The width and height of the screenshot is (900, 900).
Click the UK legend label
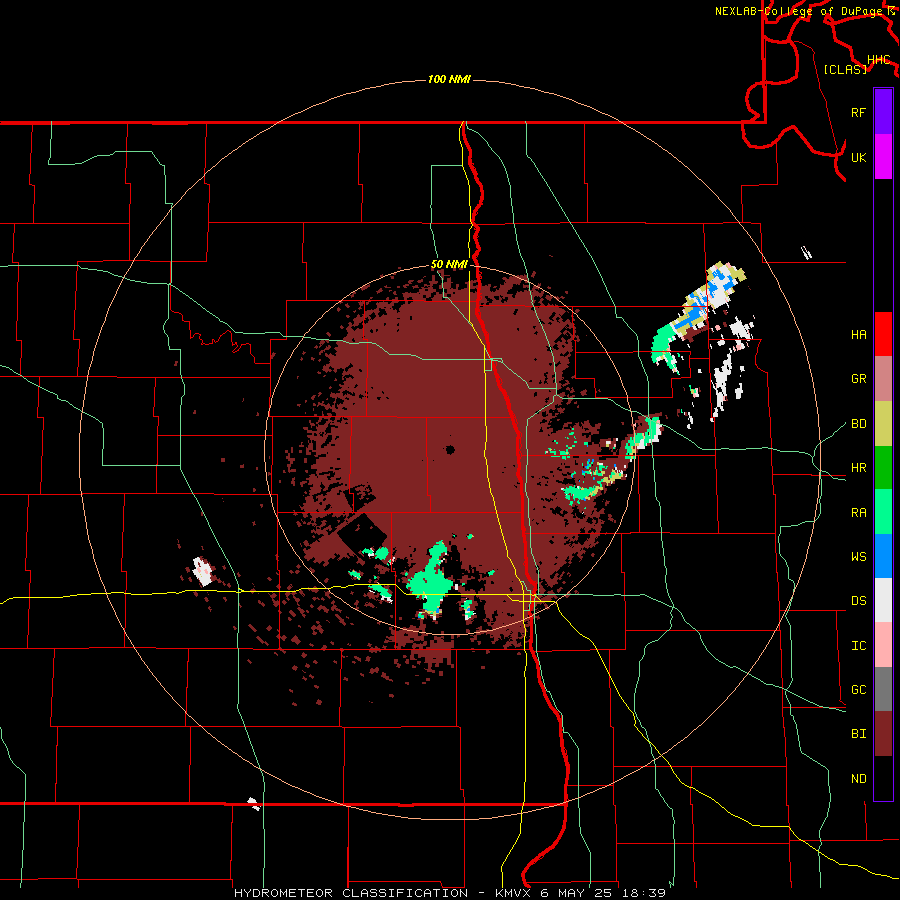point(858,157)
